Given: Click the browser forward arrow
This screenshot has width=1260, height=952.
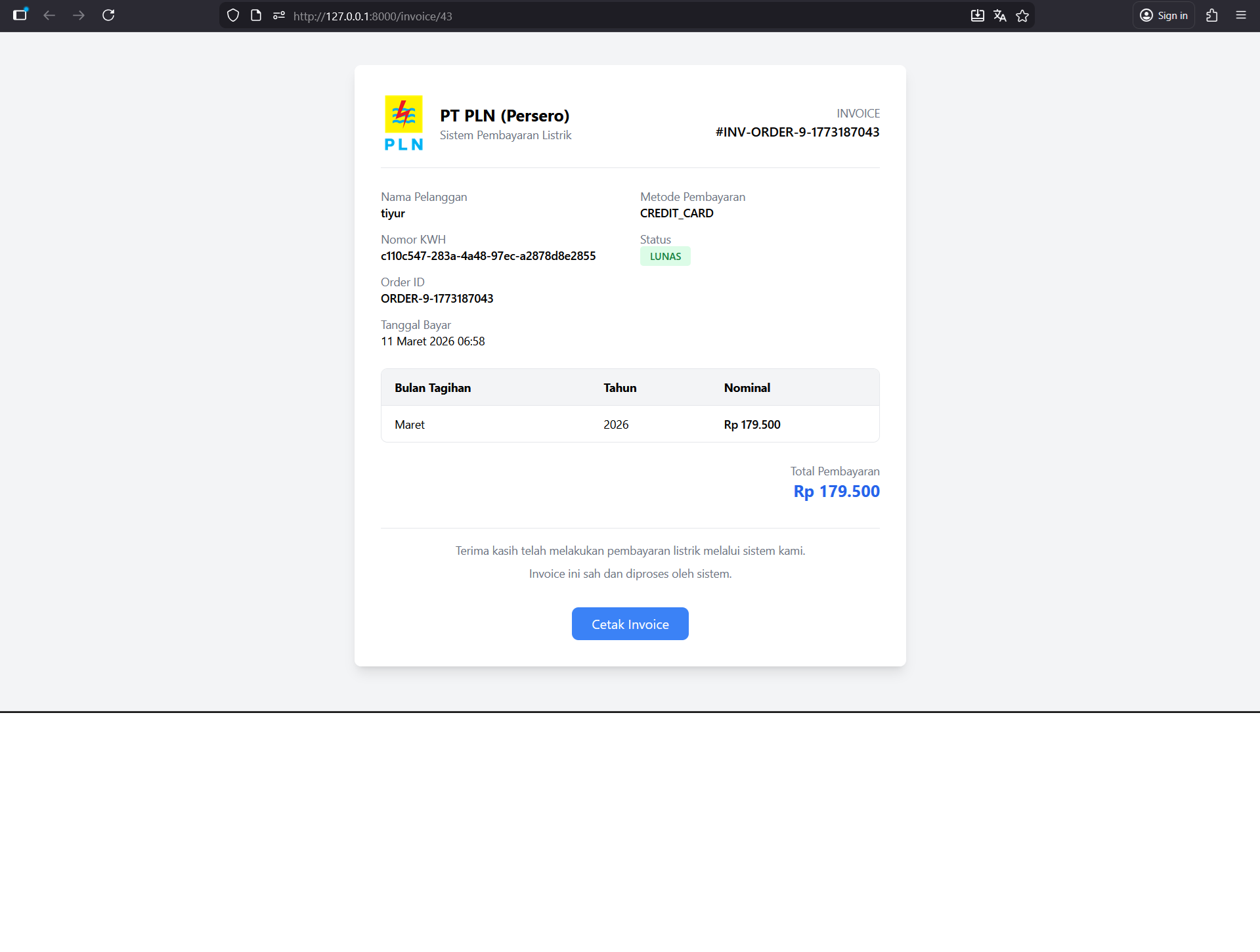Looking at the screenshot, I should pyautogui.click(x=79, y=15).
